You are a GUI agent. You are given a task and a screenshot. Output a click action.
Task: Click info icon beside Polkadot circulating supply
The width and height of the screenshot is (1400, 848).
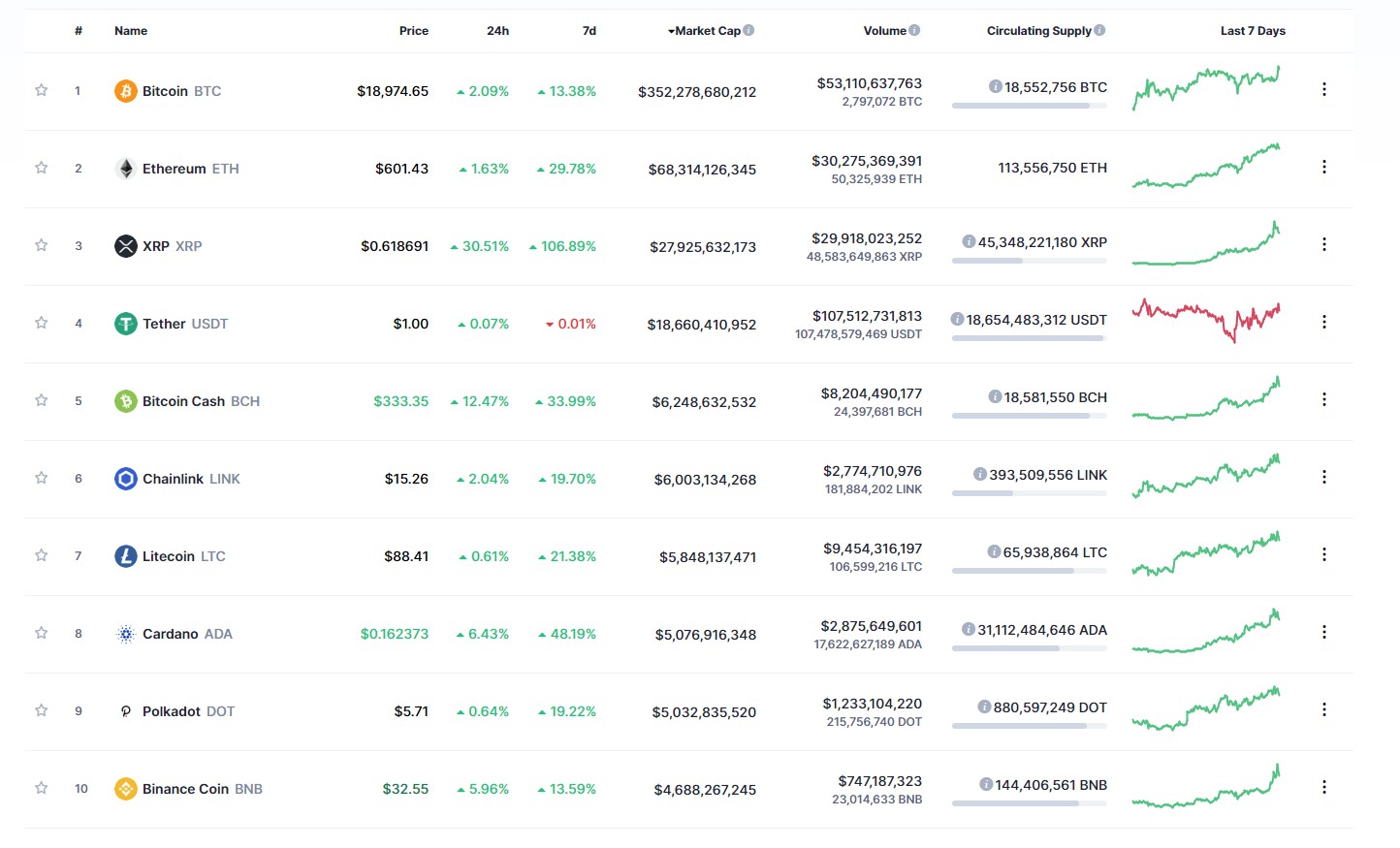pyautogui.click(x=984, y=707)
